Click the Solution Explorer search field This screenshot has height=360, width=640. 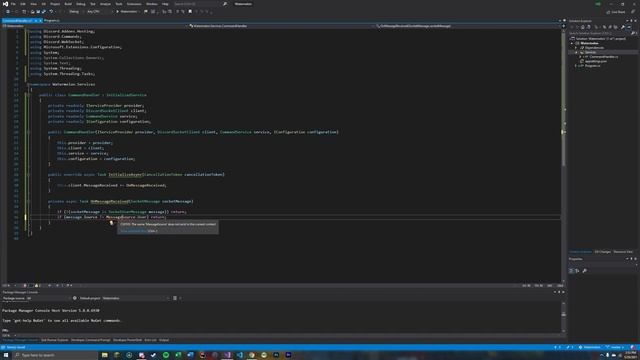[x=600, y=33]
